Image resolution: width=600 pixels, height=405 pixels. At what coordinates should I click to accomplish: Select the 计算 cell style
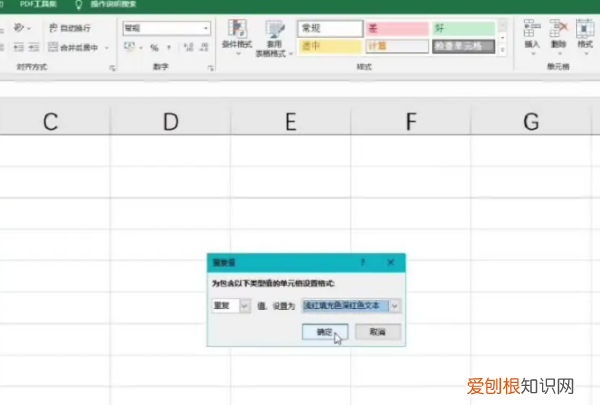[397, 46]
